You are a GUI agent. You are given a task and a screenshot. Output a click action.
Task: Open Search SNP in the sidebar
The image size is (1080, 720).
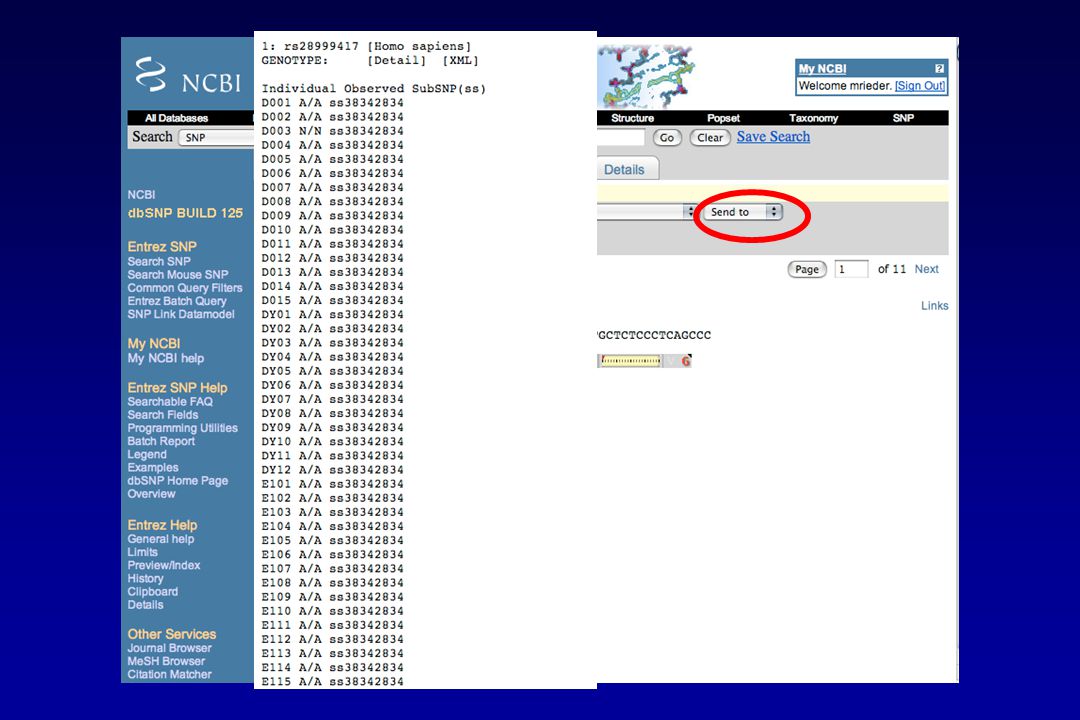[158, 262]
